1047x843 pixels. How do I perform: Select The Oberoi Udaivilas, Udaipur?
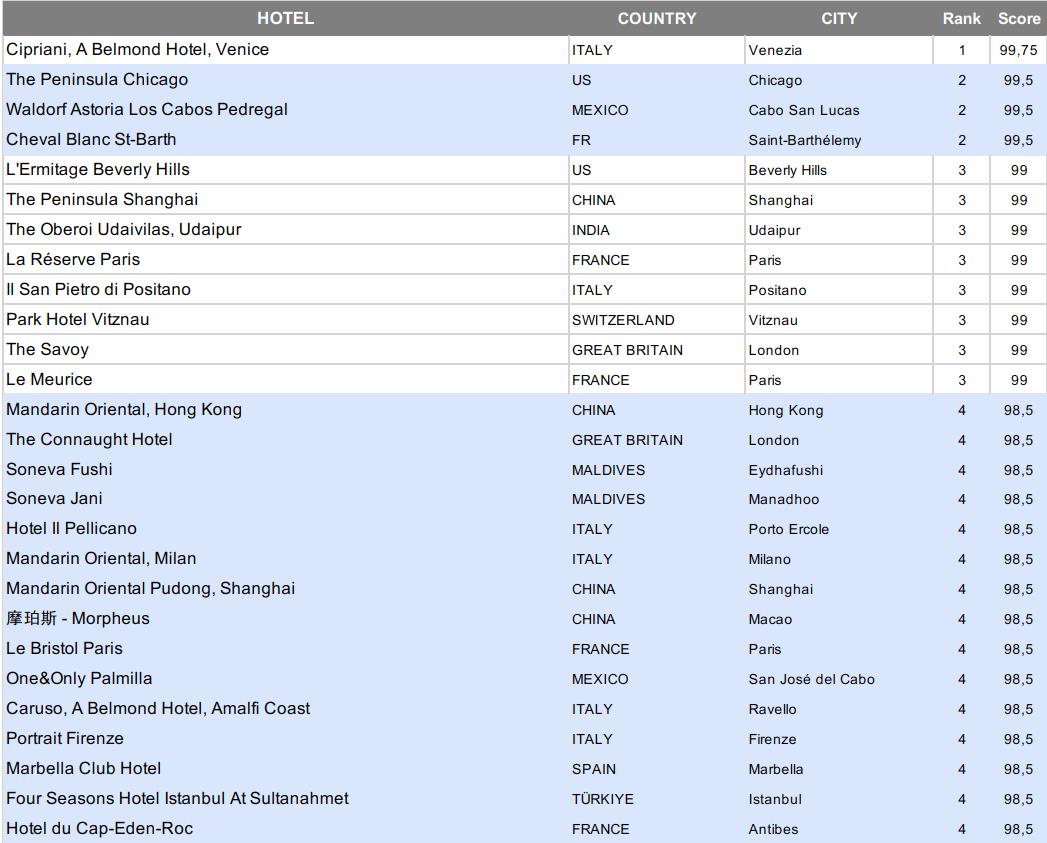tap(124, 230)
